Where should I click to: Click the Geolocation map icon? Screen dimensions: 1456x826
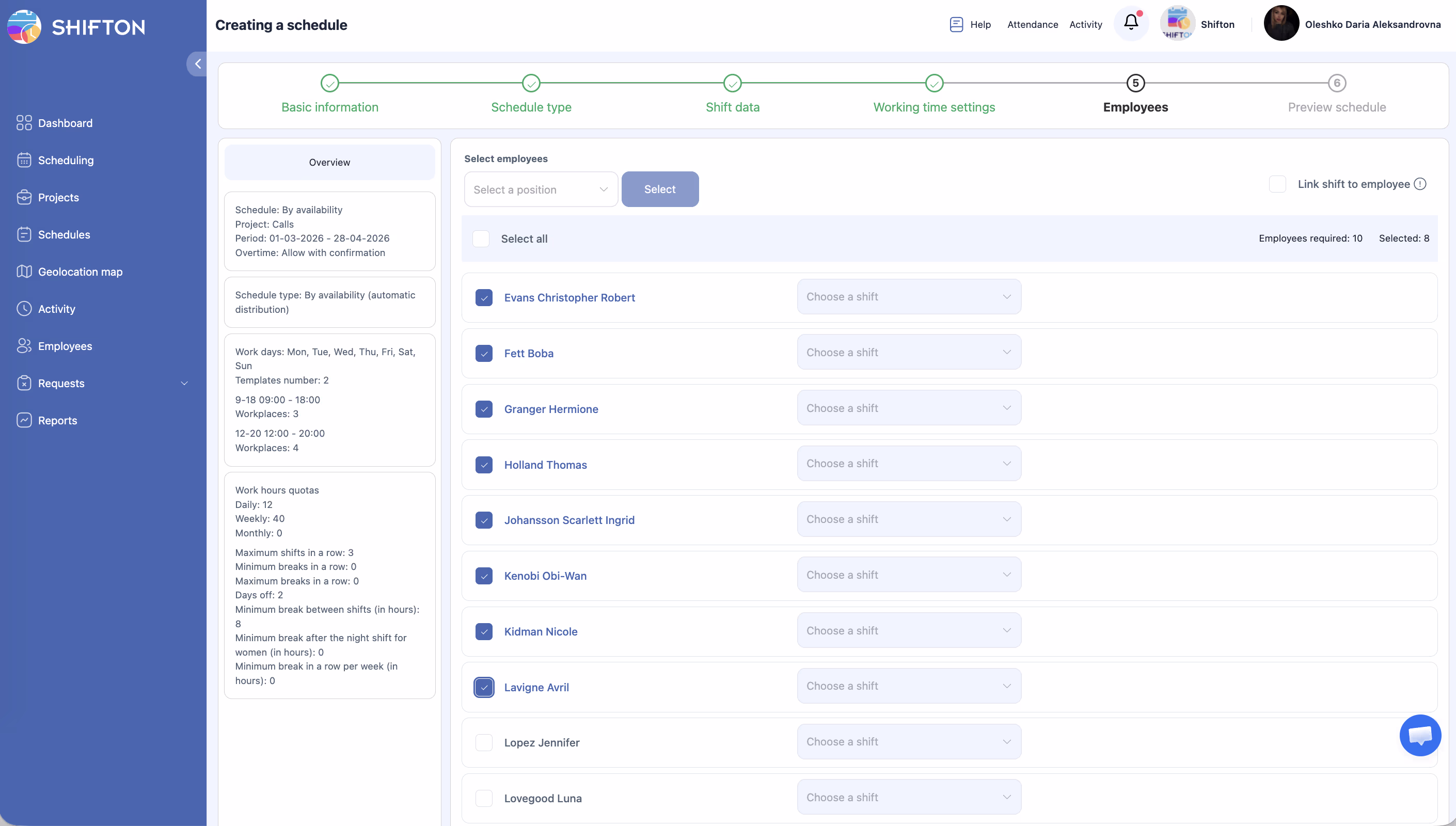point(24,272)
